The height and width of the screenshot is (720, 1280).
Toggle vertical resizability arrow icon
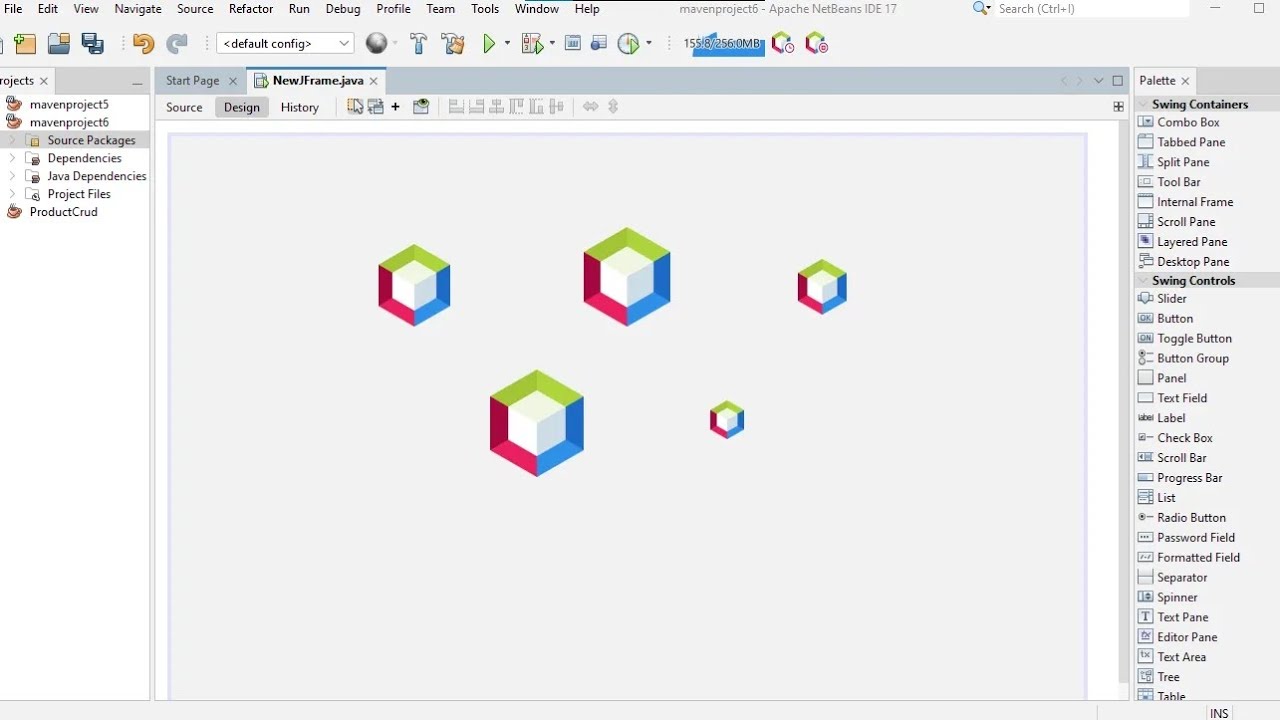point(613,107)
